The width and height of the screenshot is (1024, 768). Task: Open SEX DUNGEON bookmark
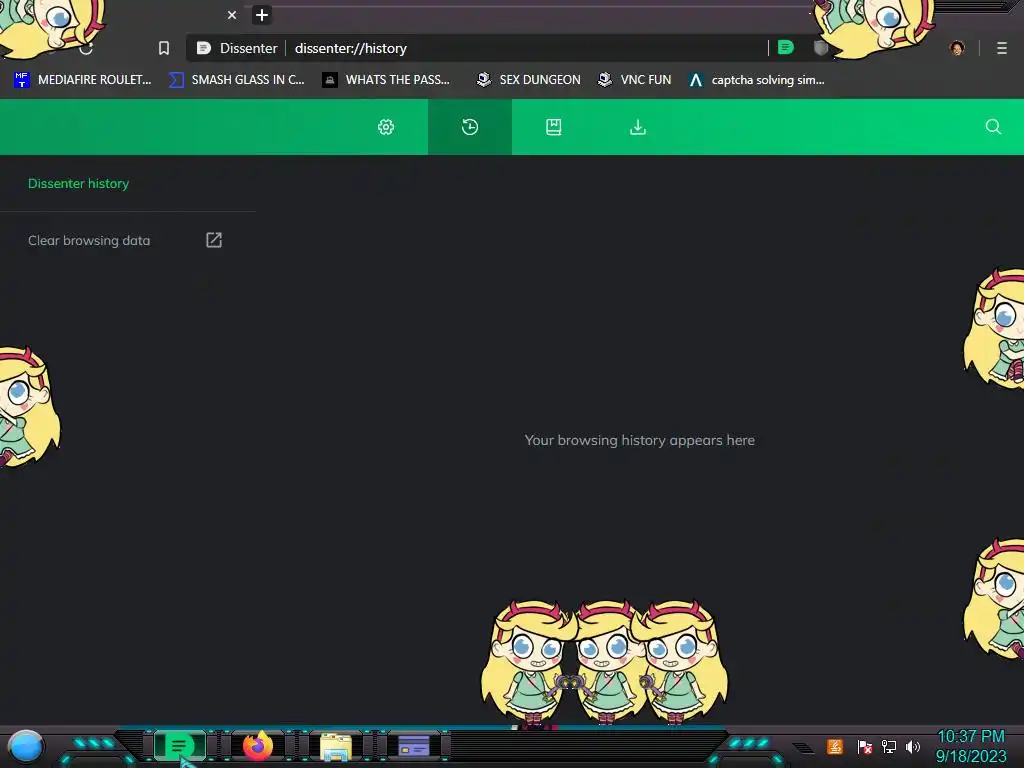pyautogui.click(x=528, y=80)
